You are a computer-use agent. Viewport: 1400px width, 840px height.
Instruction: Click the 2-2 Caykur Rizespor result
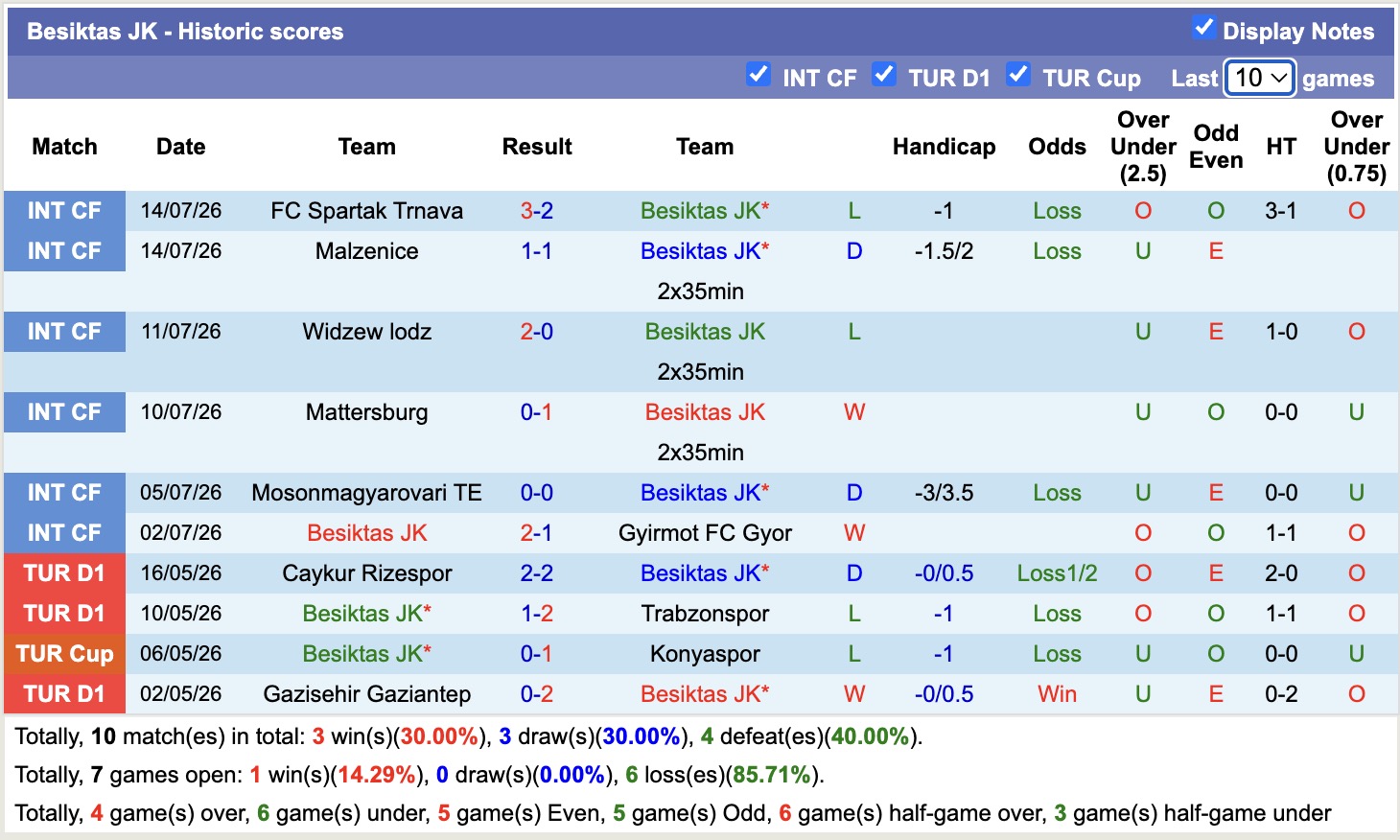[x=537, y=573]
